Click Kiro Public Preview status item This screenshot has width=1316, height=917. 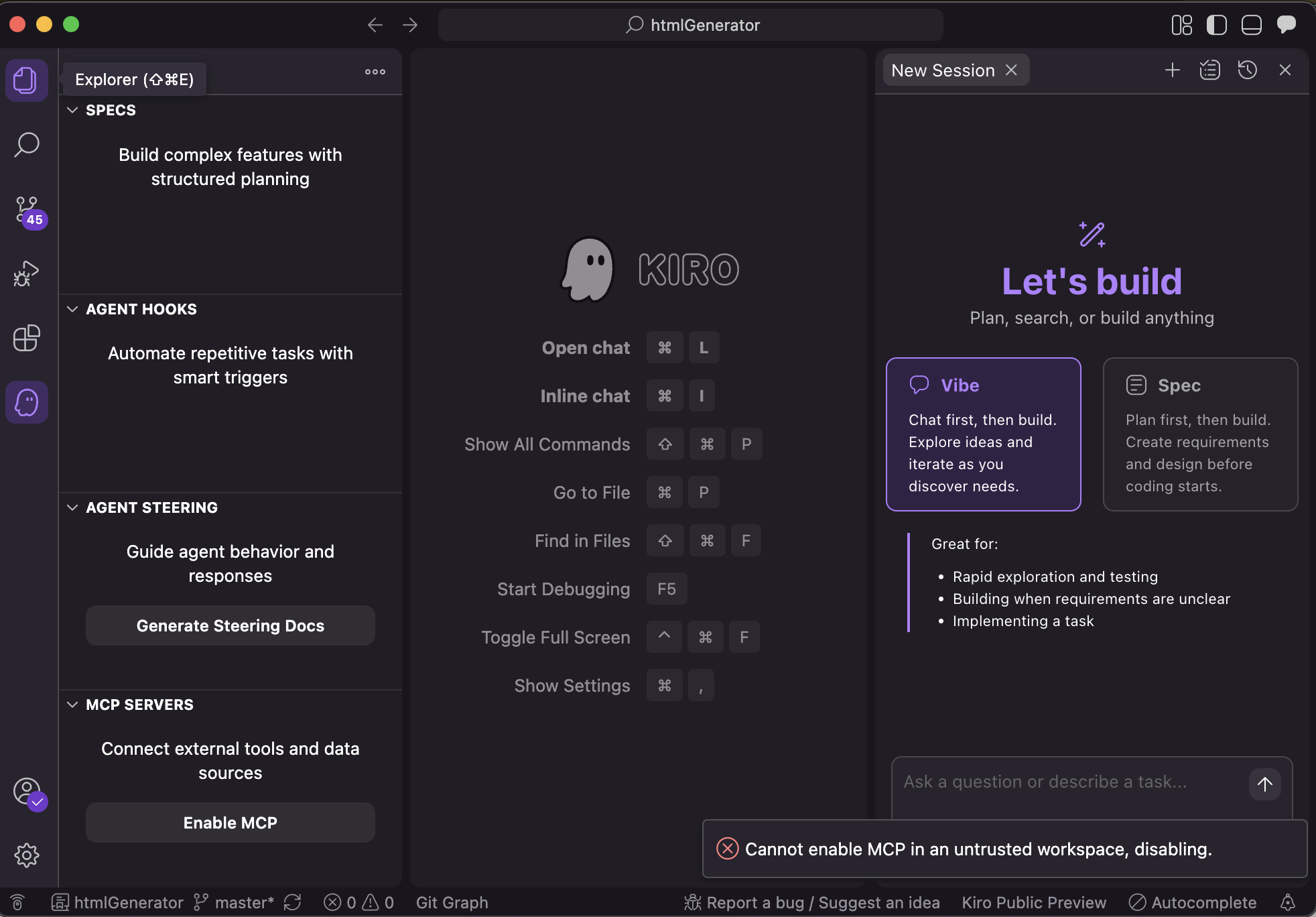pyautogui.click(x=1035, y=902)
